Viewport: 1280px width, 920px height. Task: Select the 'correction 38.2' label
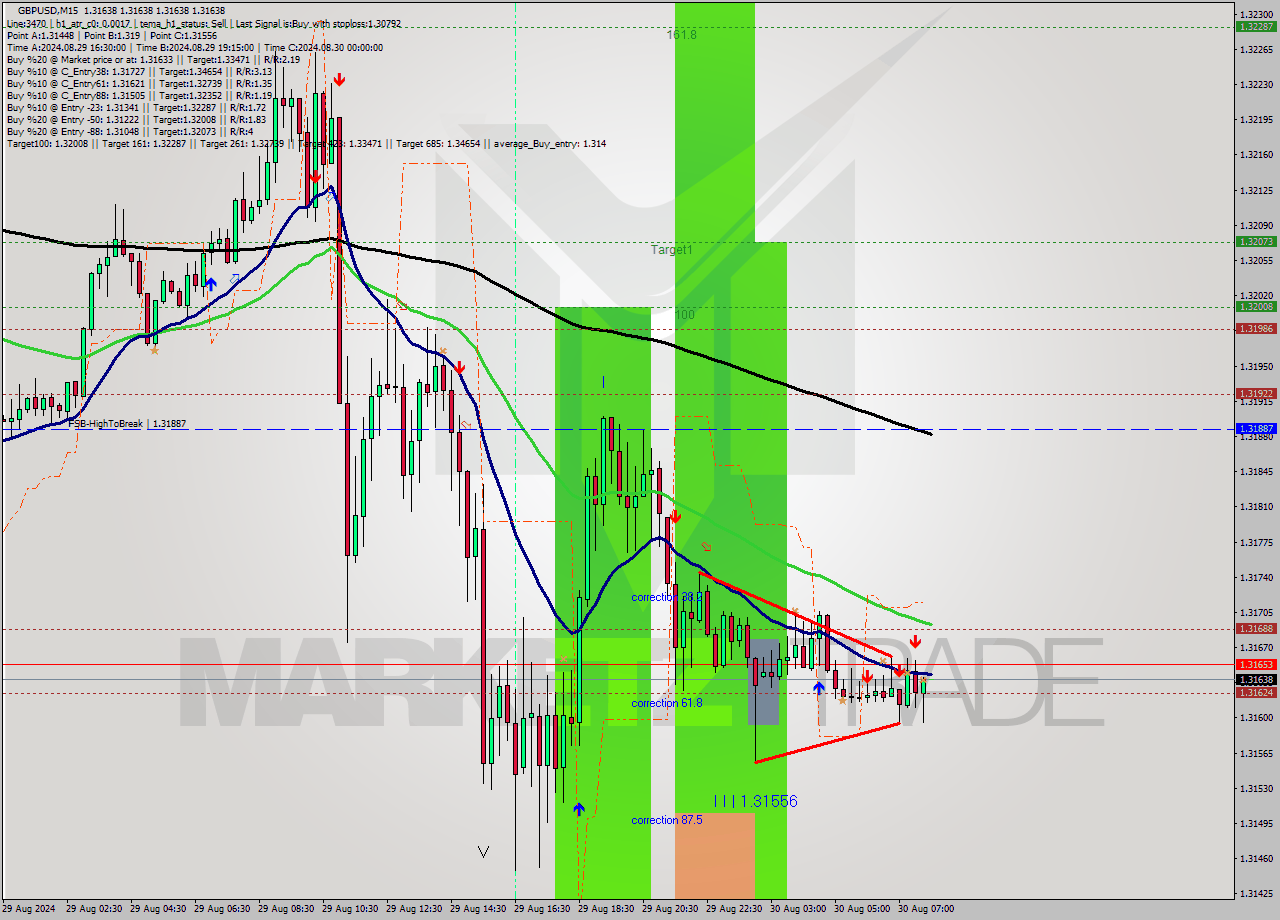pyautogui.click(x=666, y=596)
